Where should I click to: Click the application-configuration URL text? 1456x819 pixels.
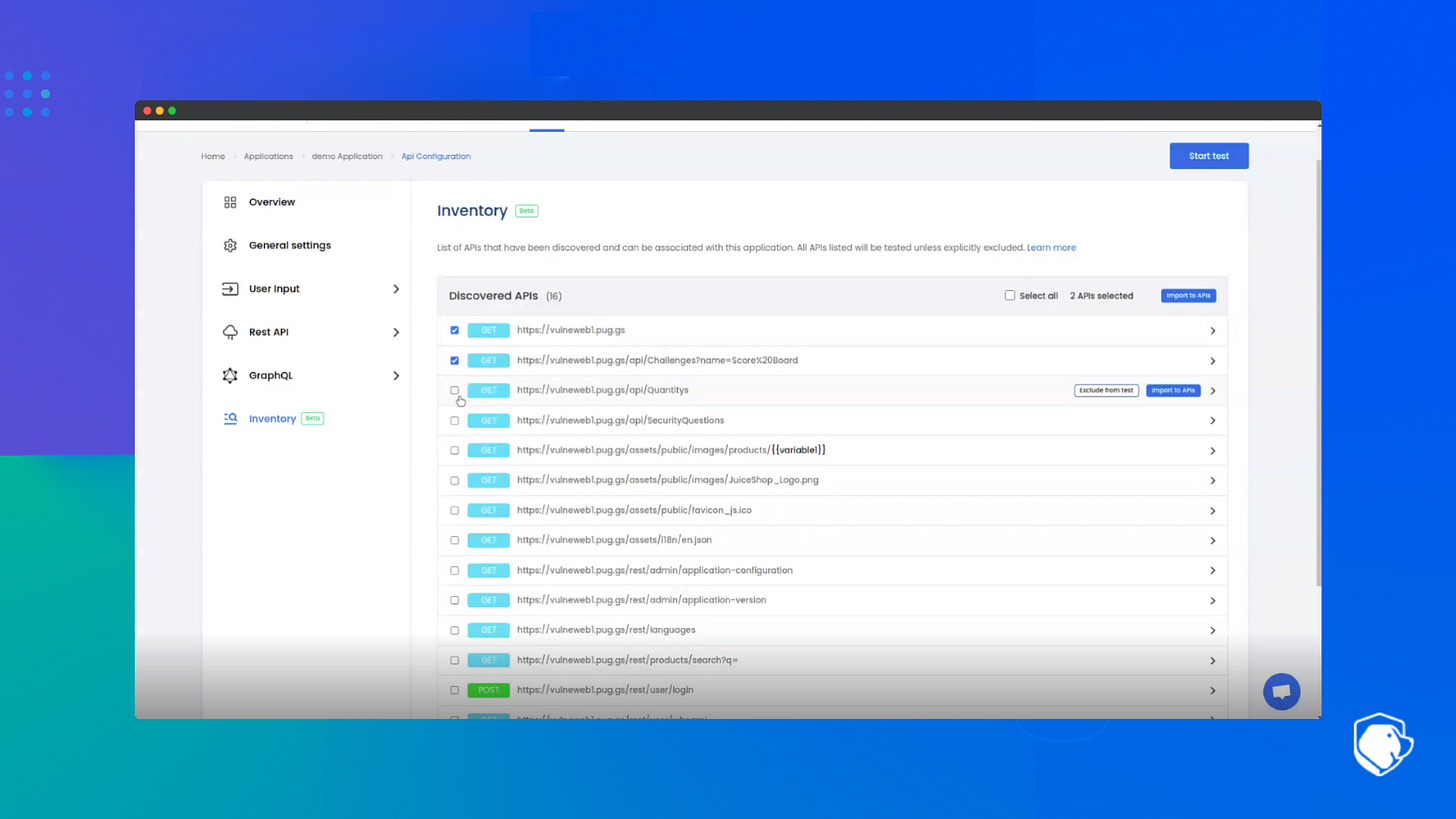[654, 570]
